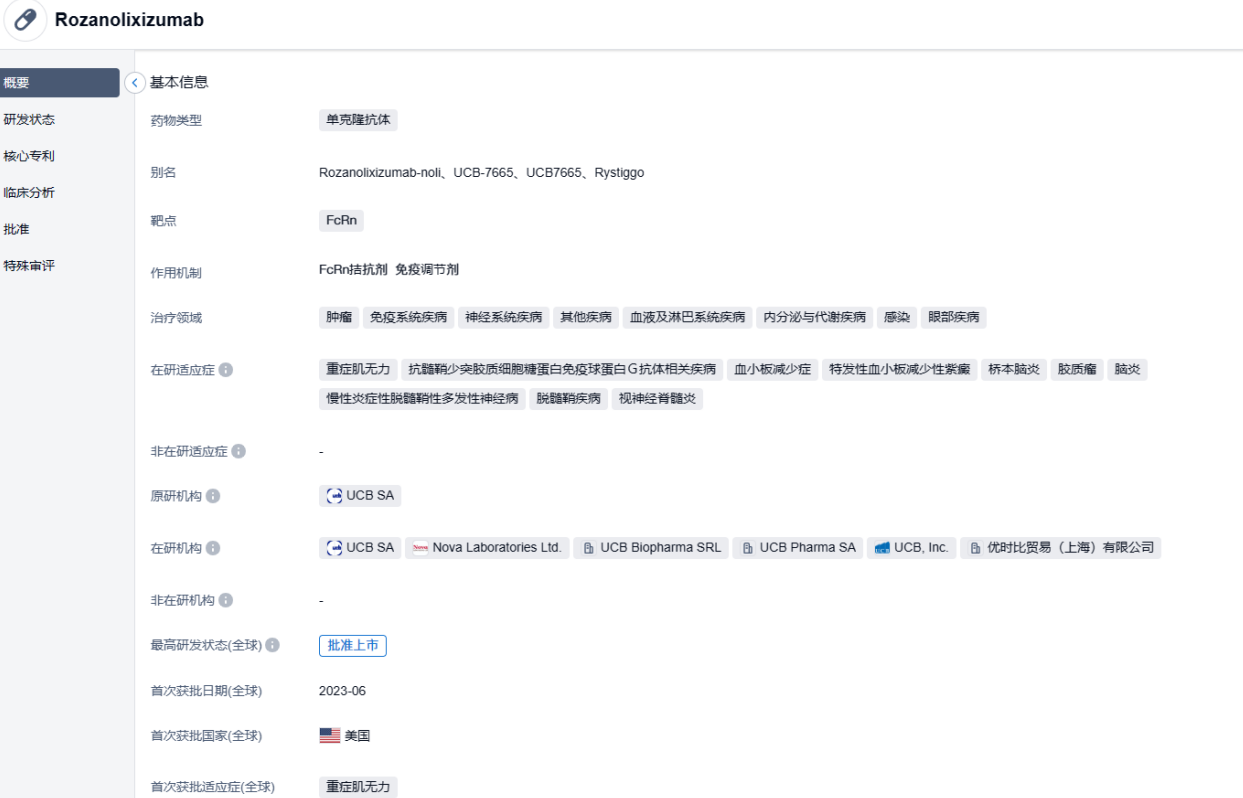Viewport: 1243px width, 798px height.
Task: Click the United States flag icon
Action: click(330, 736)
